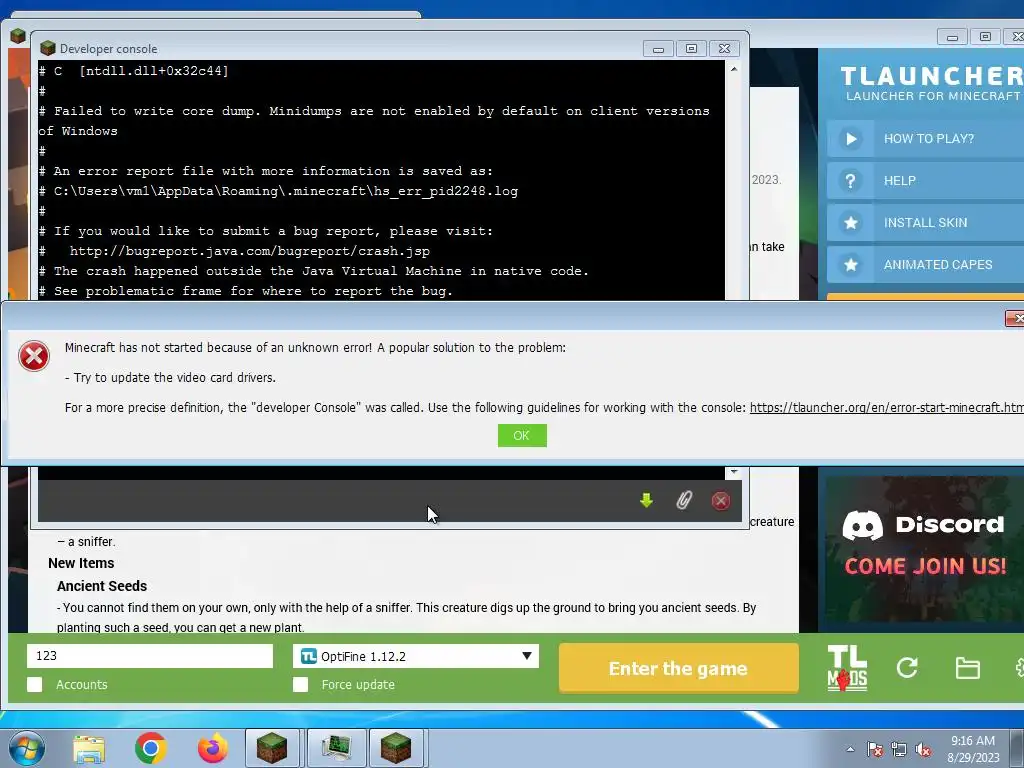This screenshot has height=768, width=1024.
Task: Click the play triangle icon beside HOW TO PLAY?
Action: [x=850, y=138]
